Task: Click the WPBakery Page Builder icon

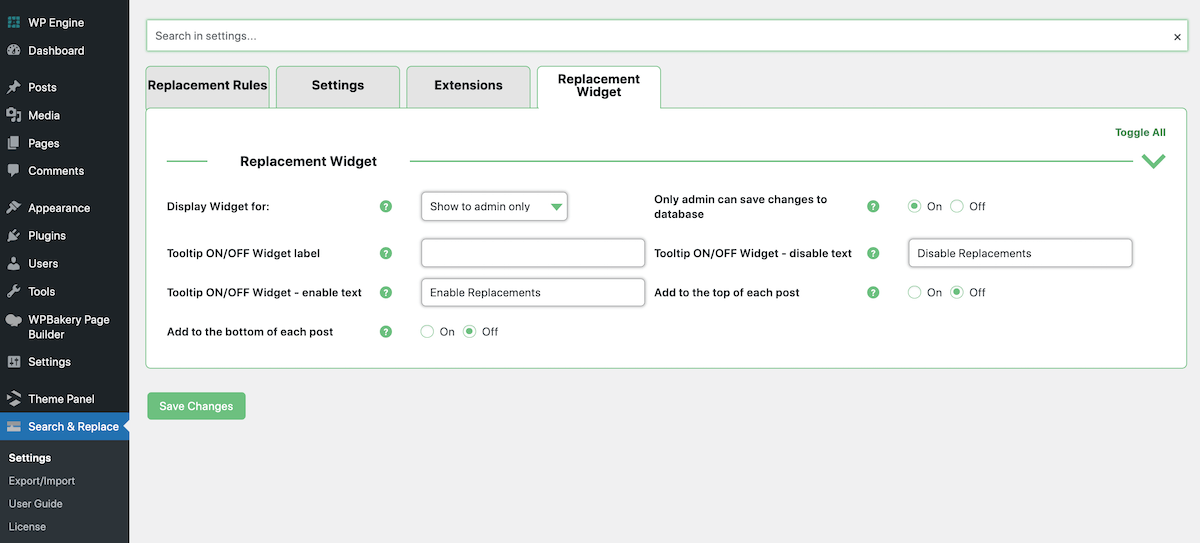Action: point(14,320)
